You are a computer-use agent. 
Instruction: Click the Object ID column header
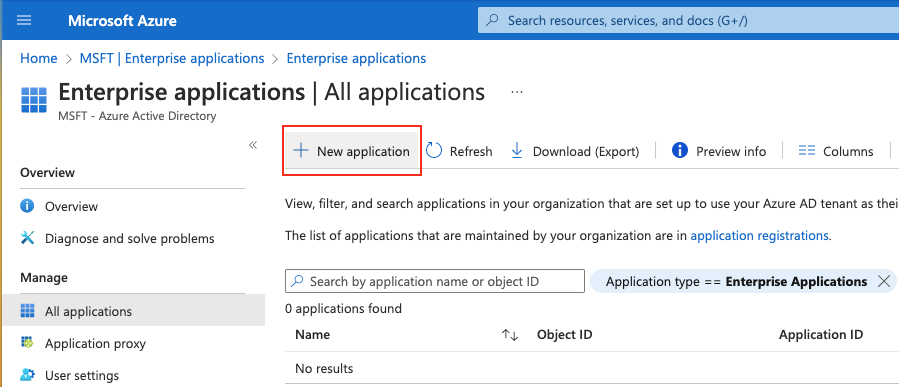[x=564, y=334]
